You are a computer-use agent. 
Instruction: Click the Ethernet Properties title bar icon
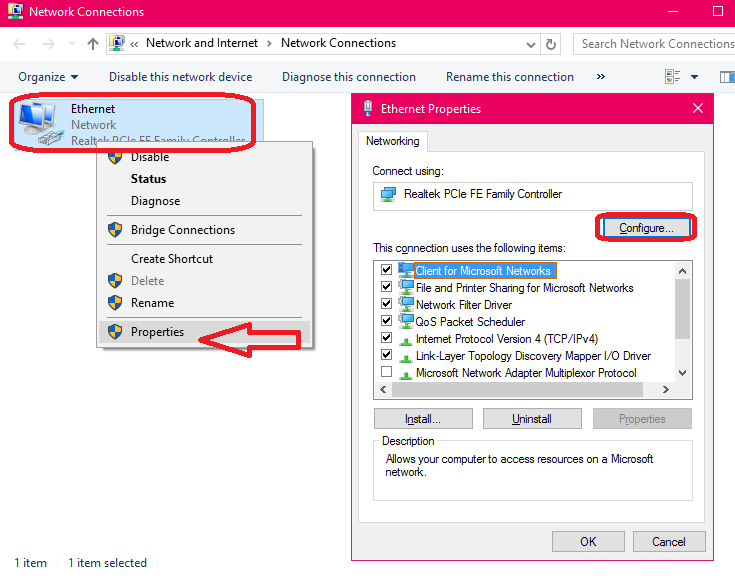point(368,108)
